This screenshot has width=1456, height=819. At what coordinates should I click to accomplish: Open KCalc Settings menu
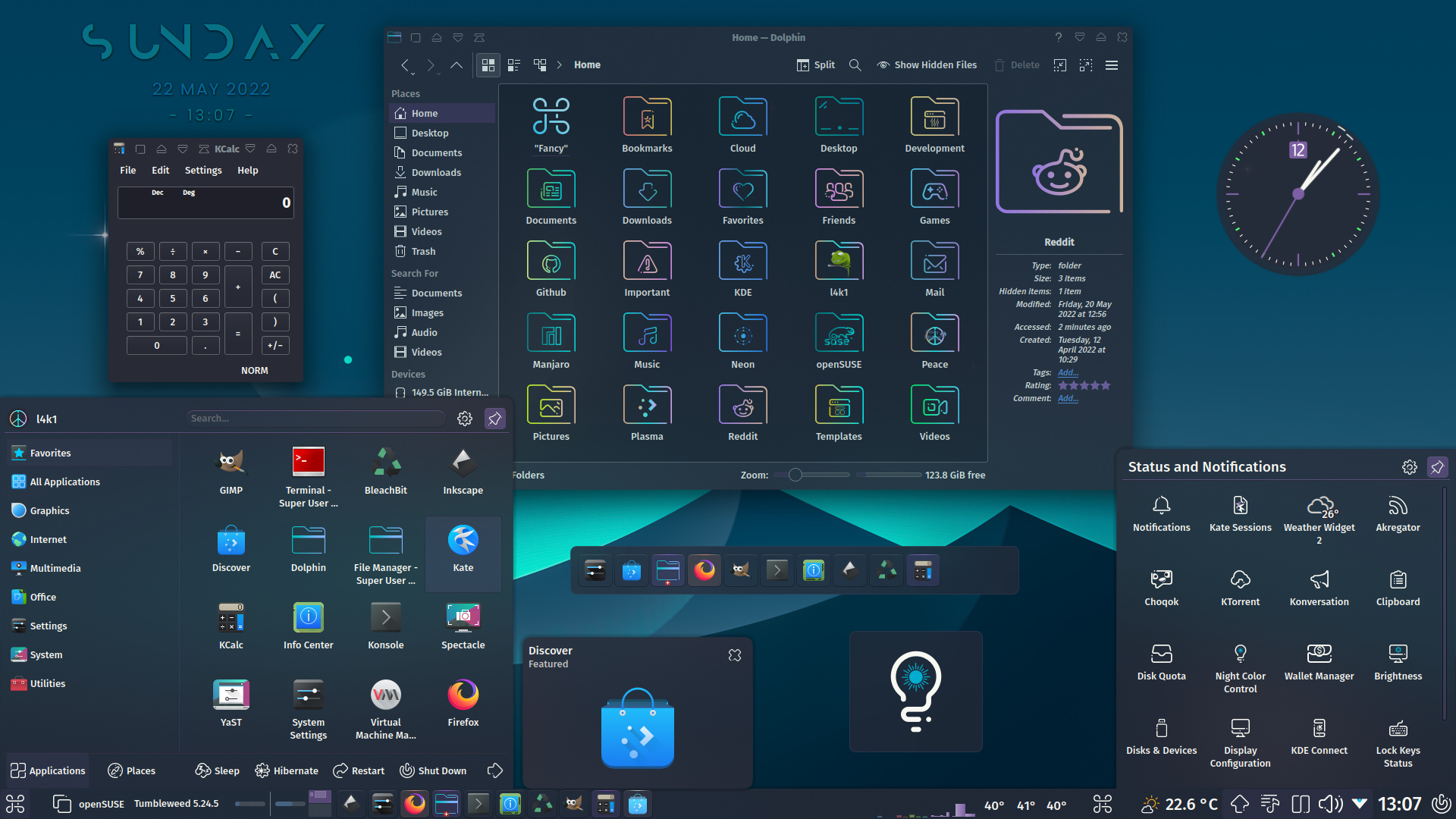[x=203, y=171]
